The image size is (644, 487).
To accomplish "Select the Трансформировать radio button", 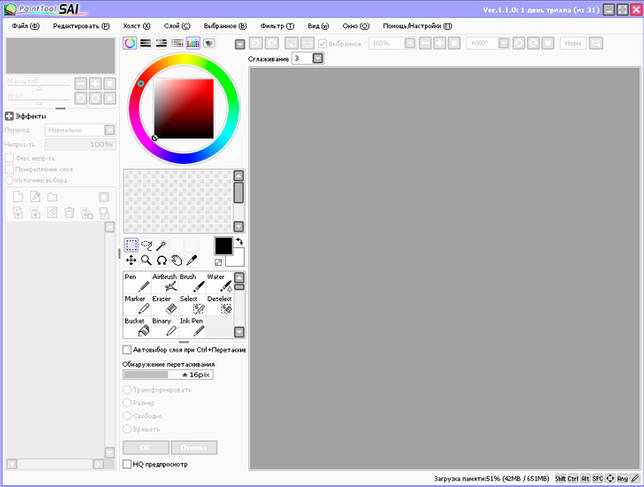I will point(127,389).
